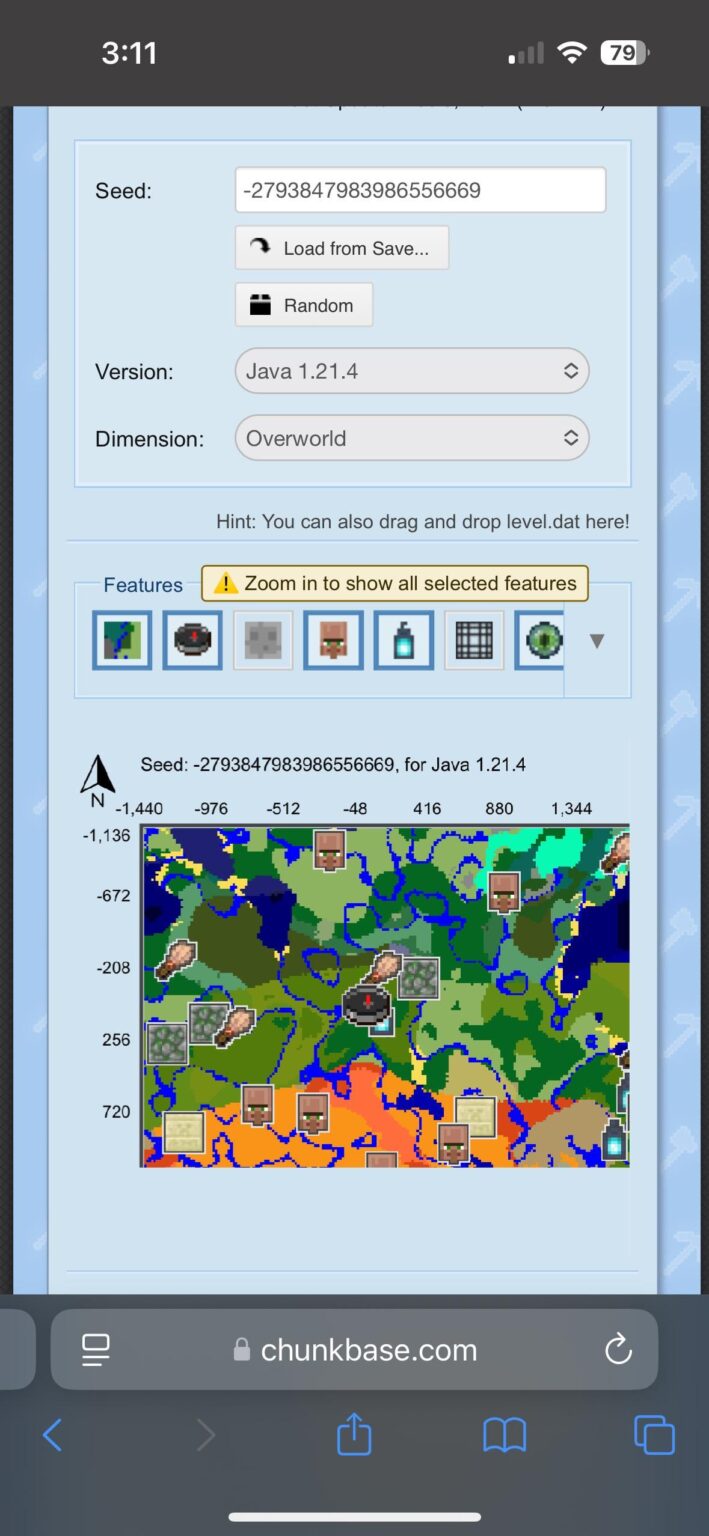Open the Version dropdown showing Java 1.21.4

pos(412,371)
